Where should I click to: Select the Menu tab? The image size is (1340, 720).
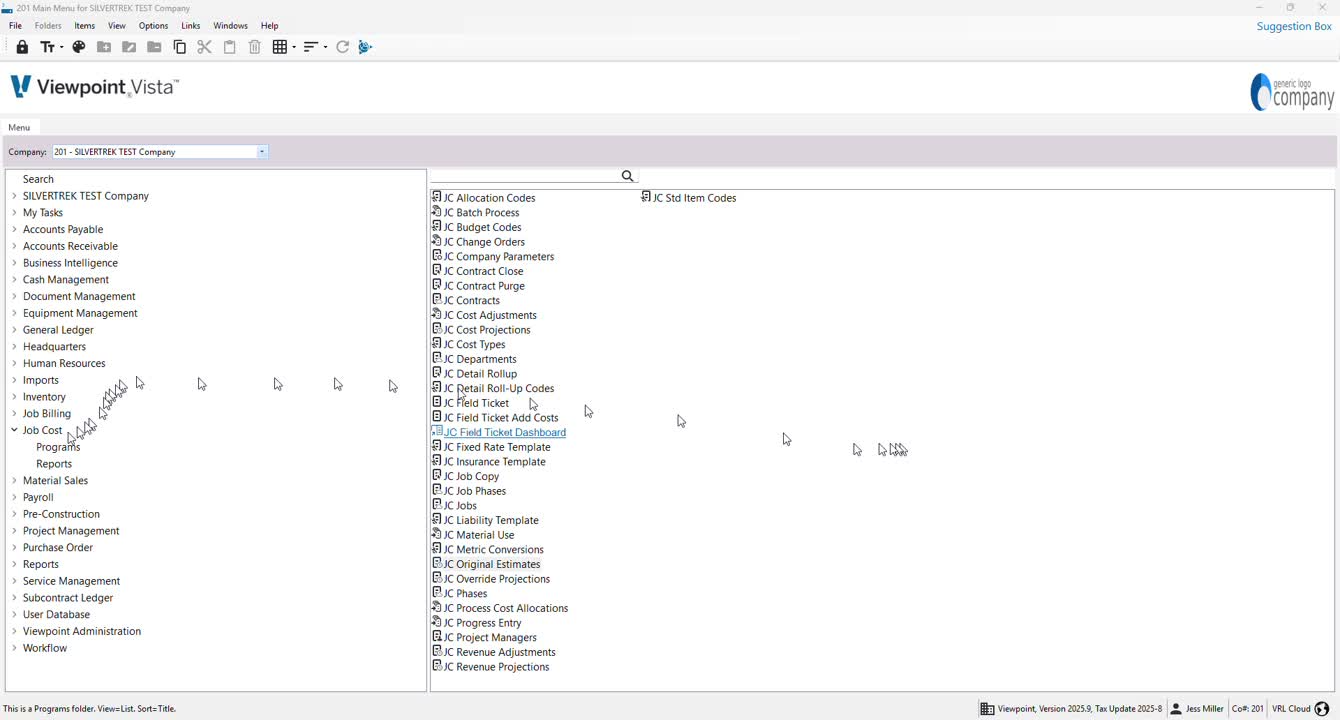pos(19,127)
